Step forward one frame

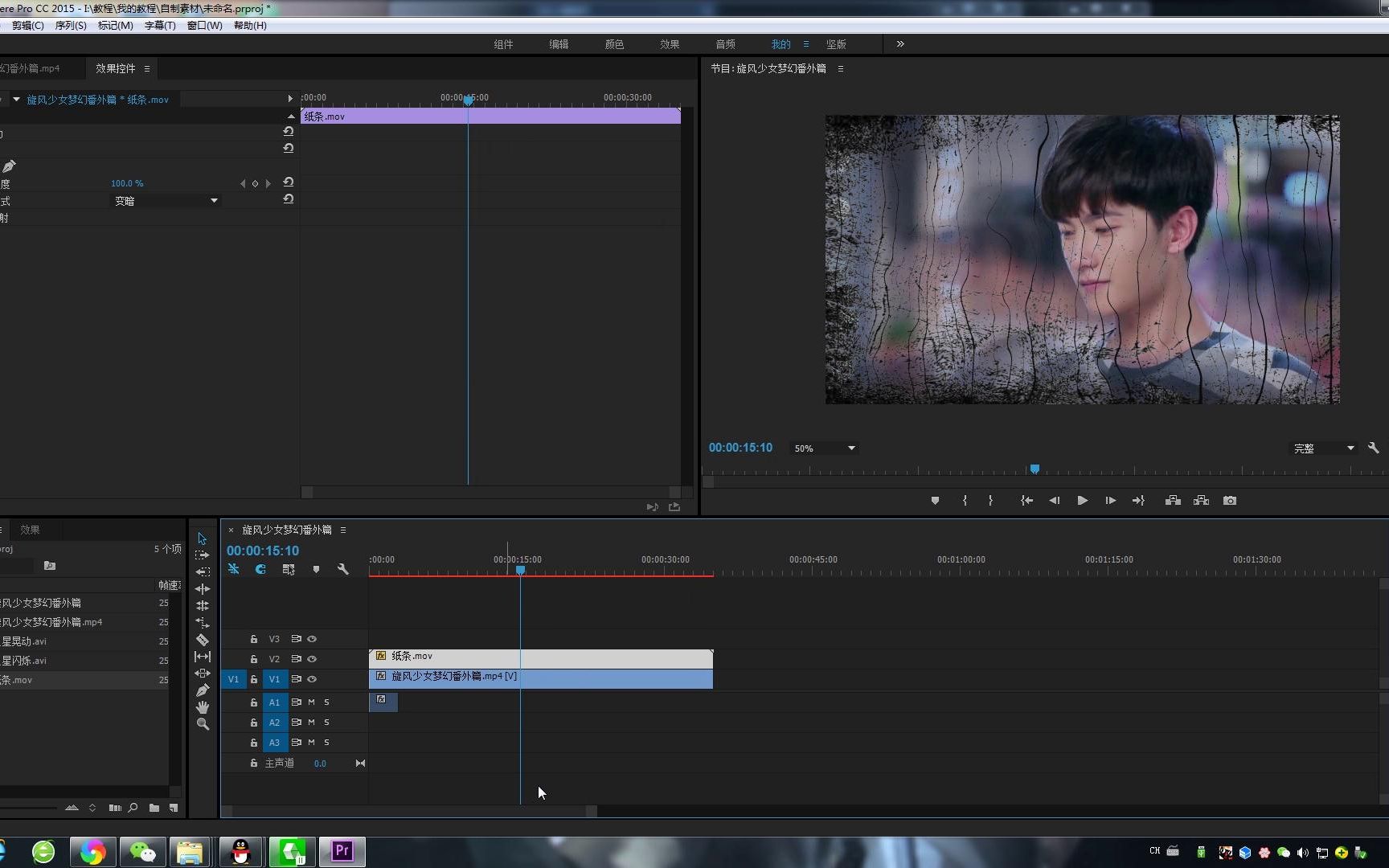pyautogui.click(x=1110, y=501)
